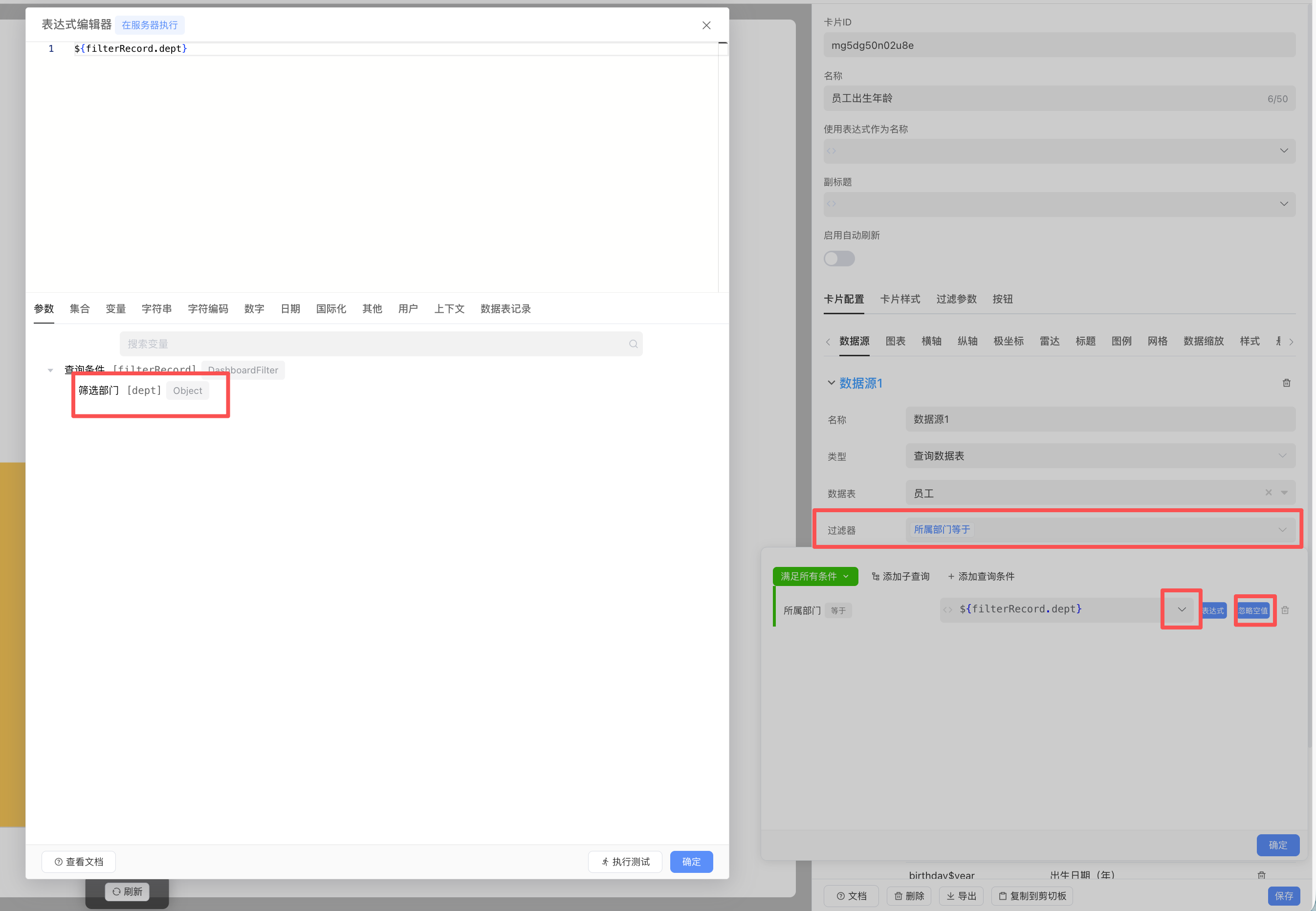Clear the 员工 data table selection

coord(1268,493)
